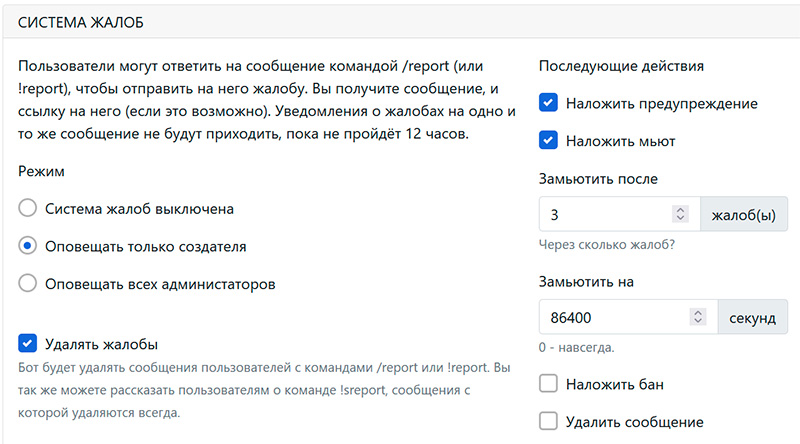Click the 'секунд' unit label

pyautogui.click(x=752, y=317)
